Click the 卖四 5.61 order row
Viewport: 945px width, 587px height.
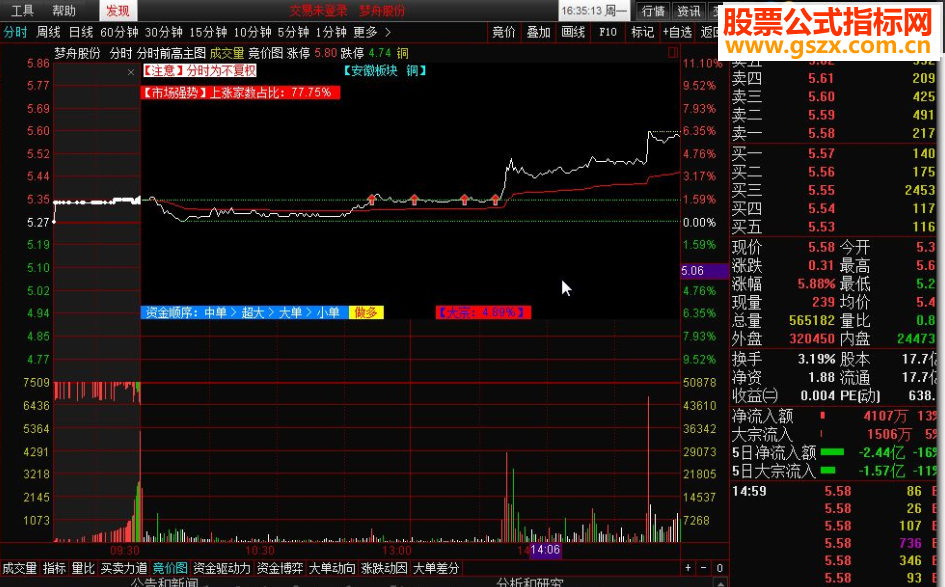click(x=834, y=78)
